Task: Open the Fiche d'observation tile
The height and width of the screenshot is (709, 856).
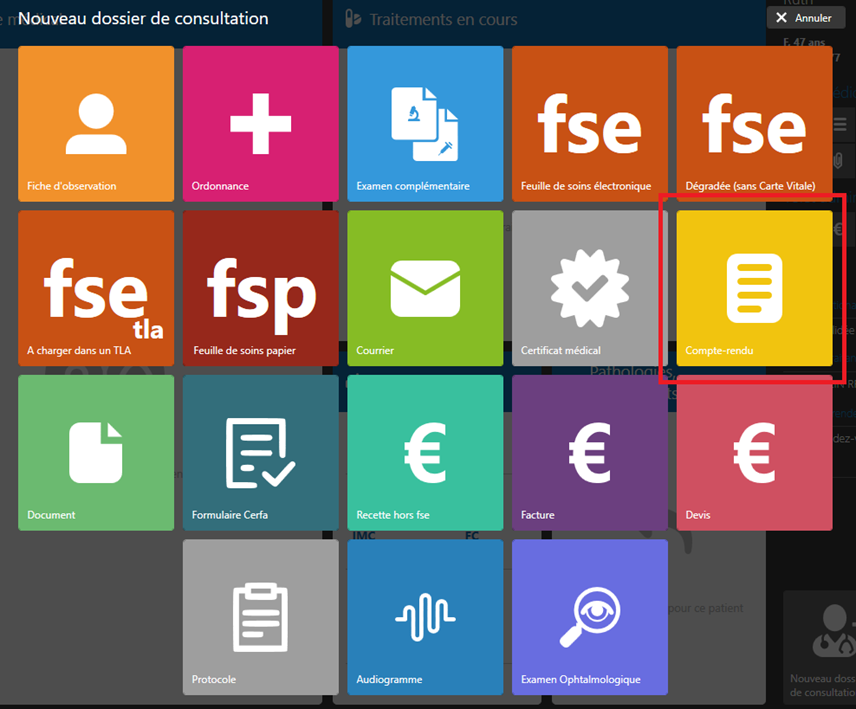Action: [96, 124]
